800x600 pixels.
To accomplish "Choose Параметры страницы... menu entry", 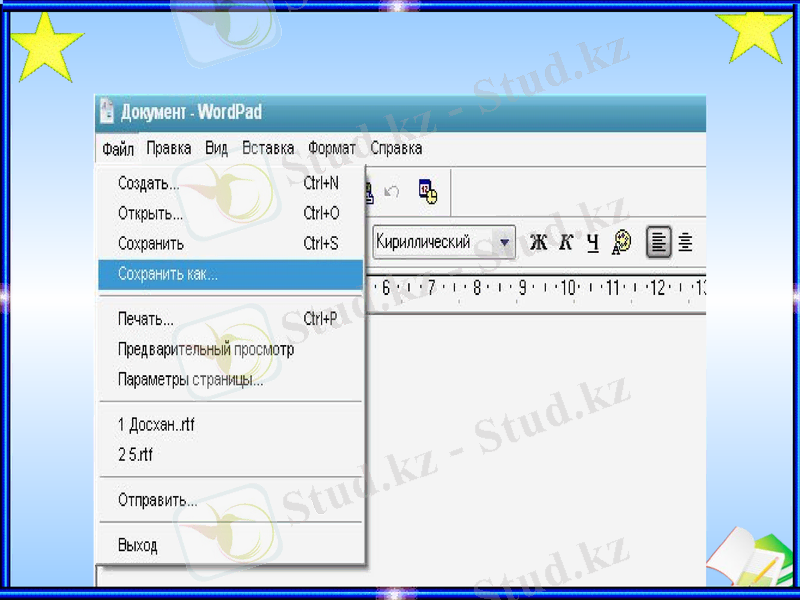I will [190, 380].
